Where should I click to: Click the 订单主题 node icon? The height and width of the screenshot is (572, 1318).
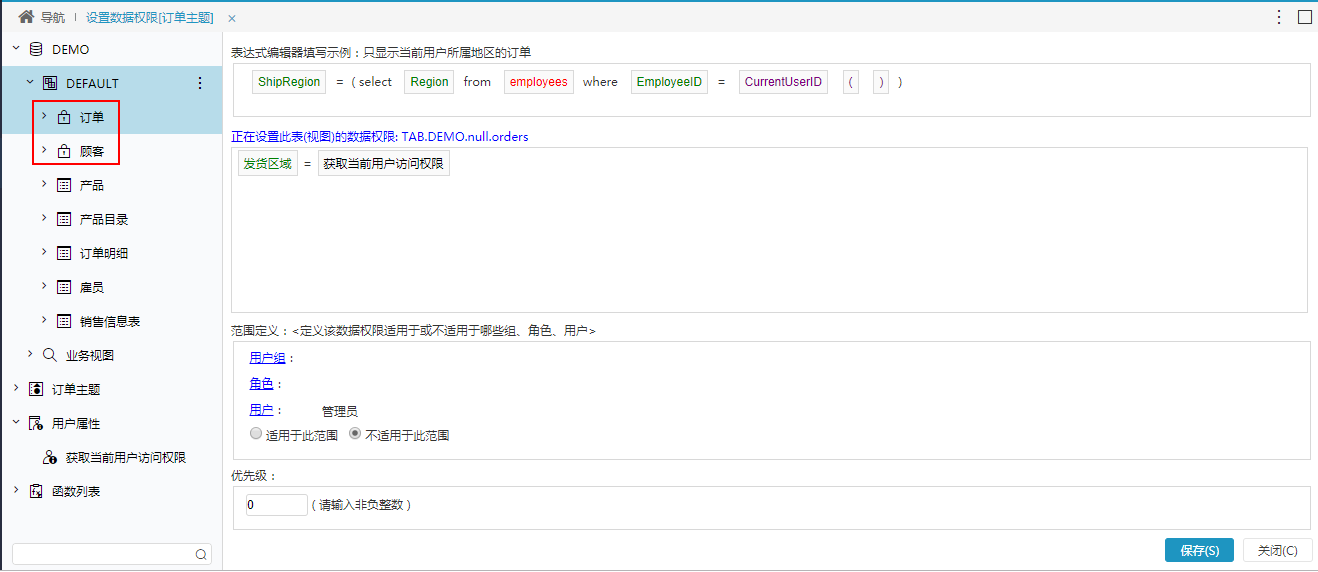[x=36, y=389]
